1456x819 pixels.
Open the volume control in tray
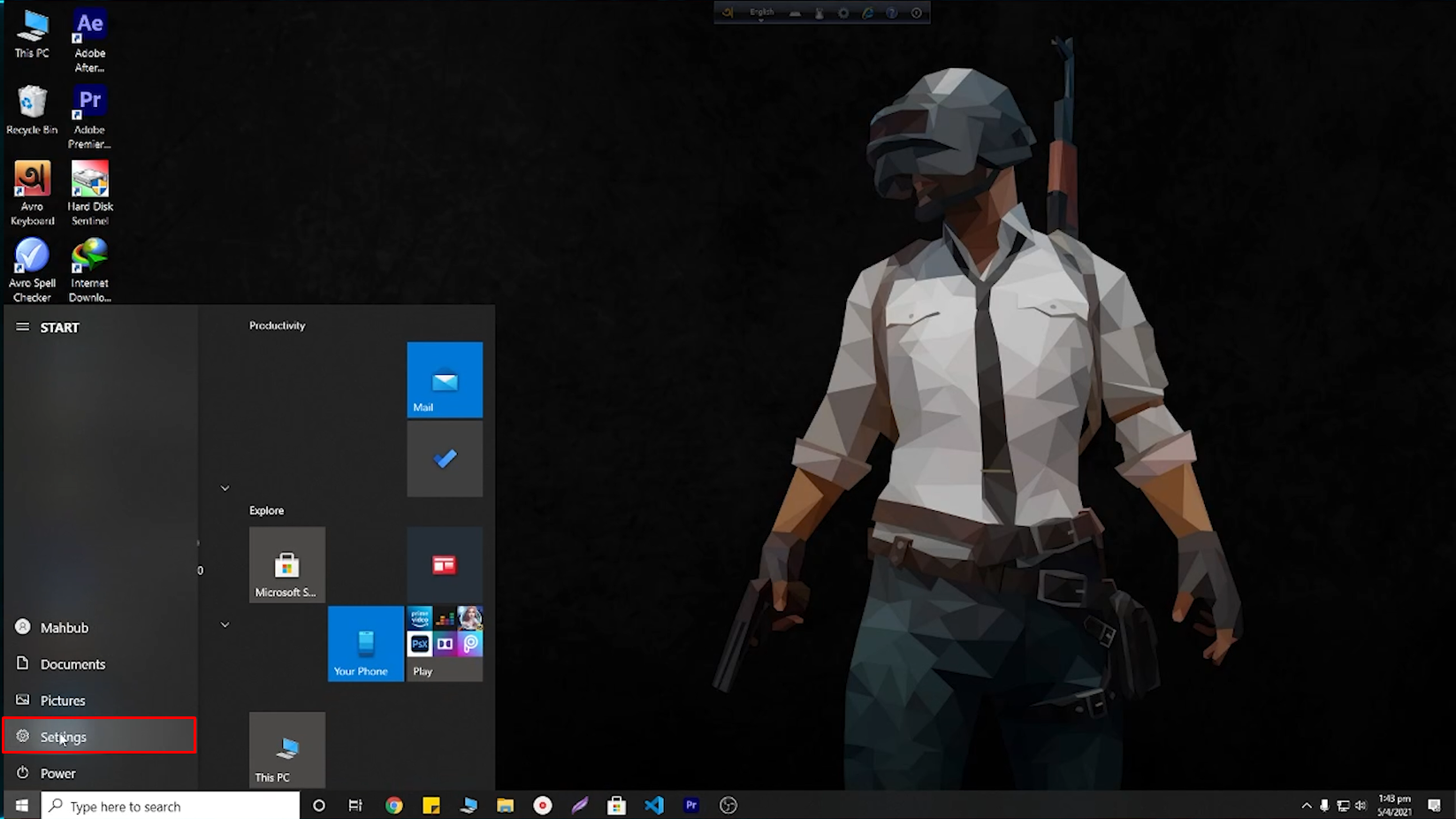(x=1361, y=806)
